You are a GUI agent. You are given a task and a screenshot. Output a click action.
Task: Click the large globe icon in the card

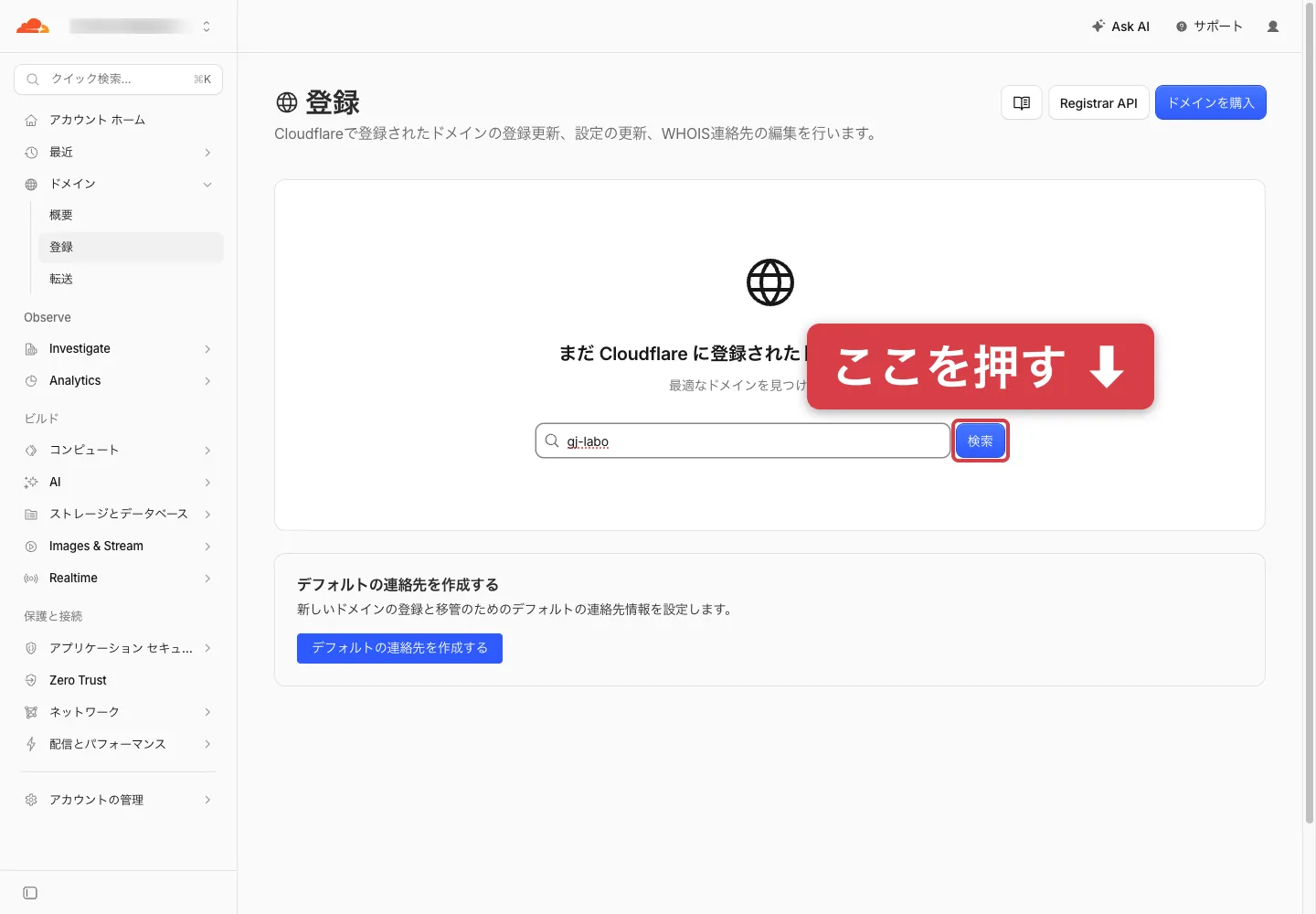770,282
